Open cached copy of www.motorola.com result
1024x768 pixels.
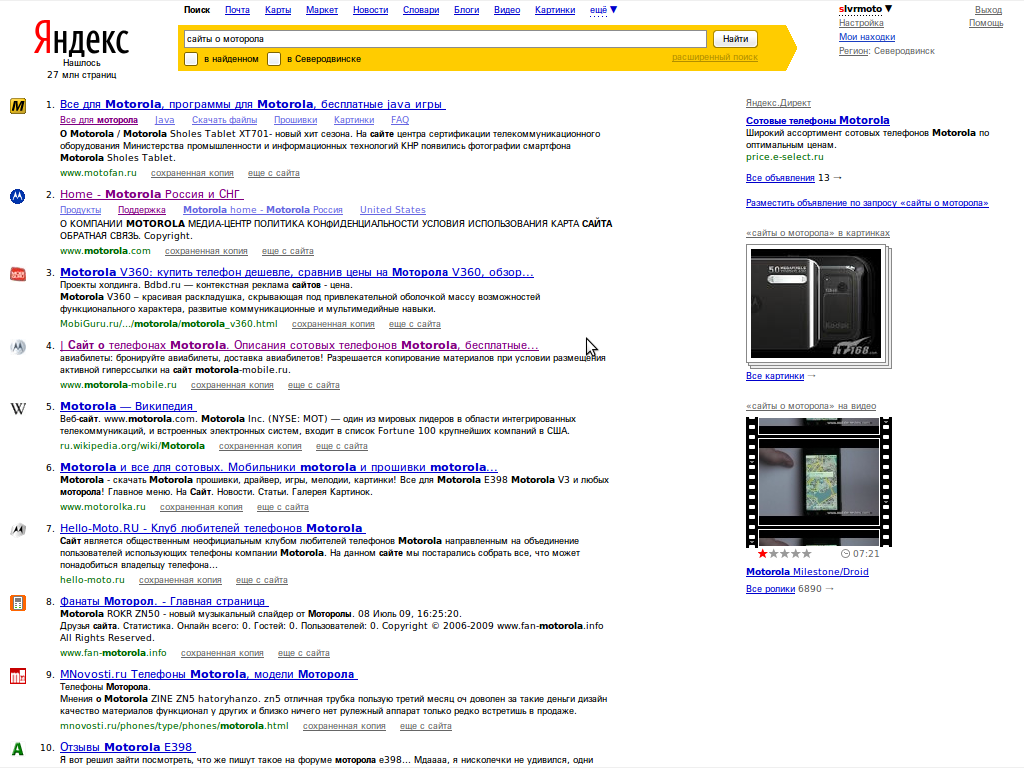point(206,251)
